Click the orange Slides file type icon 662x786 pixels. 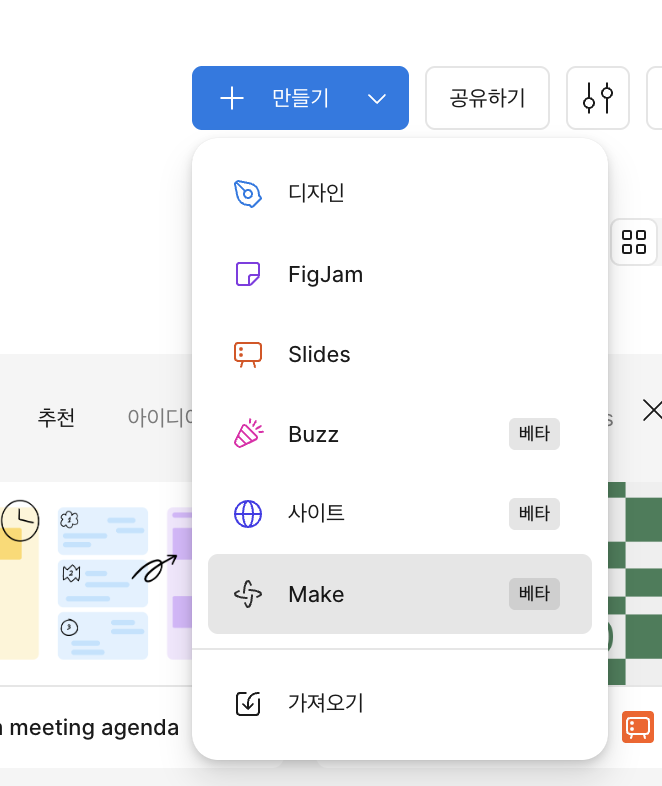tap(638, 727)
